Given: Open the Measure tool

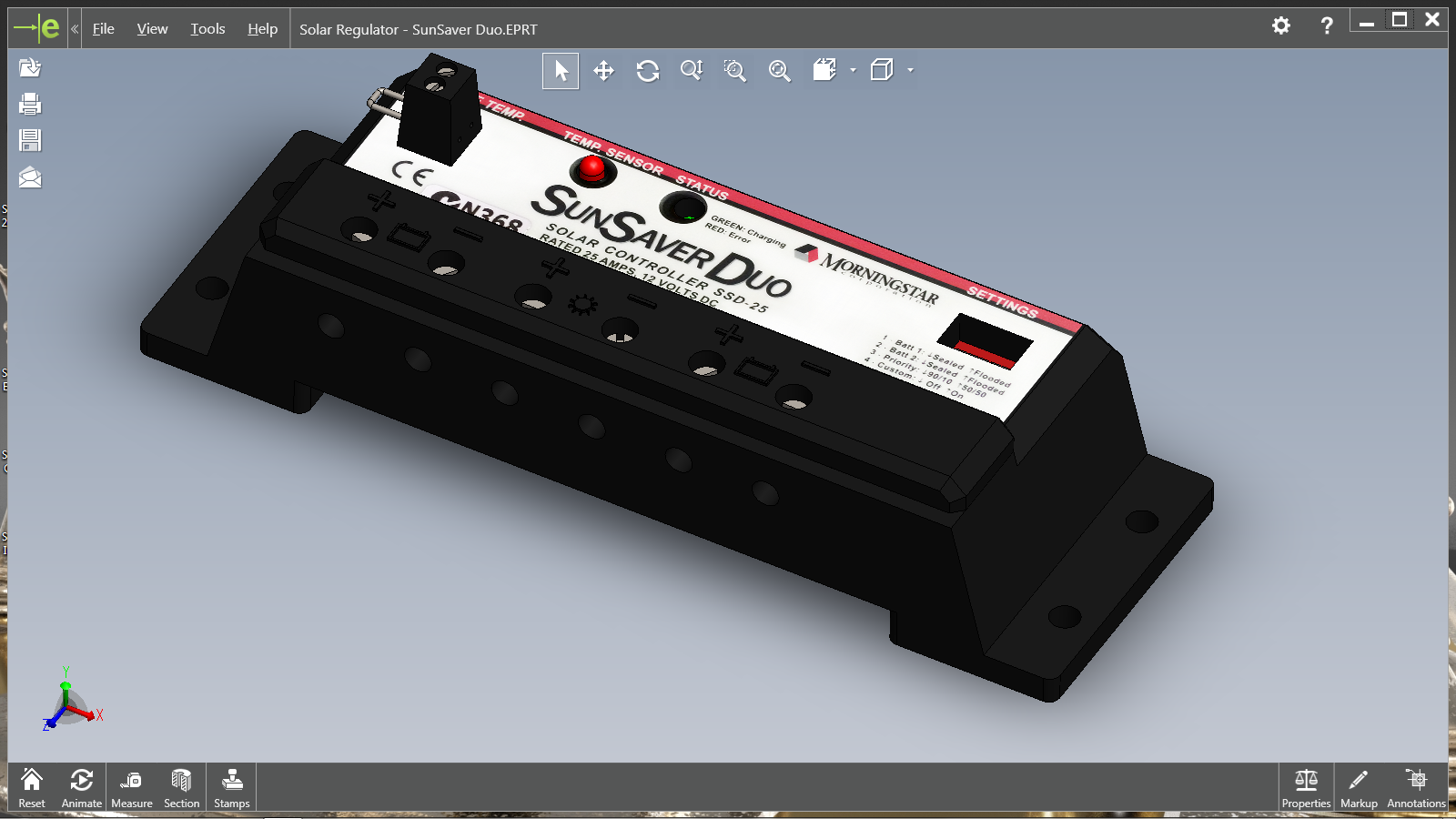Looking at the screenshot, I should (132, 787).
